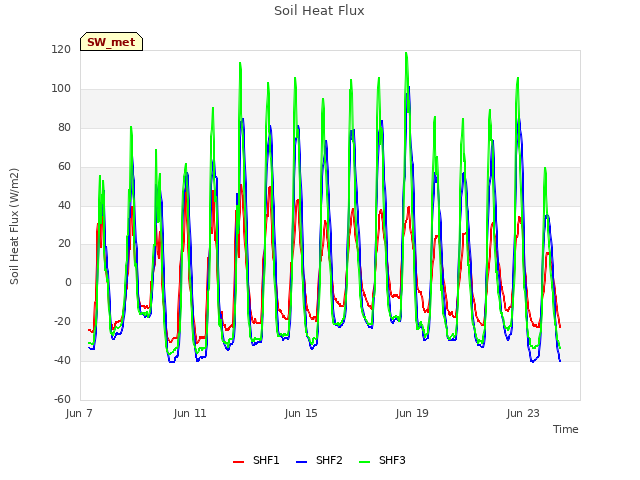The height and width of the screenshot is (480, 640).
Task: Toggle the SHF1 series in the legend
Action: [256, 460]
